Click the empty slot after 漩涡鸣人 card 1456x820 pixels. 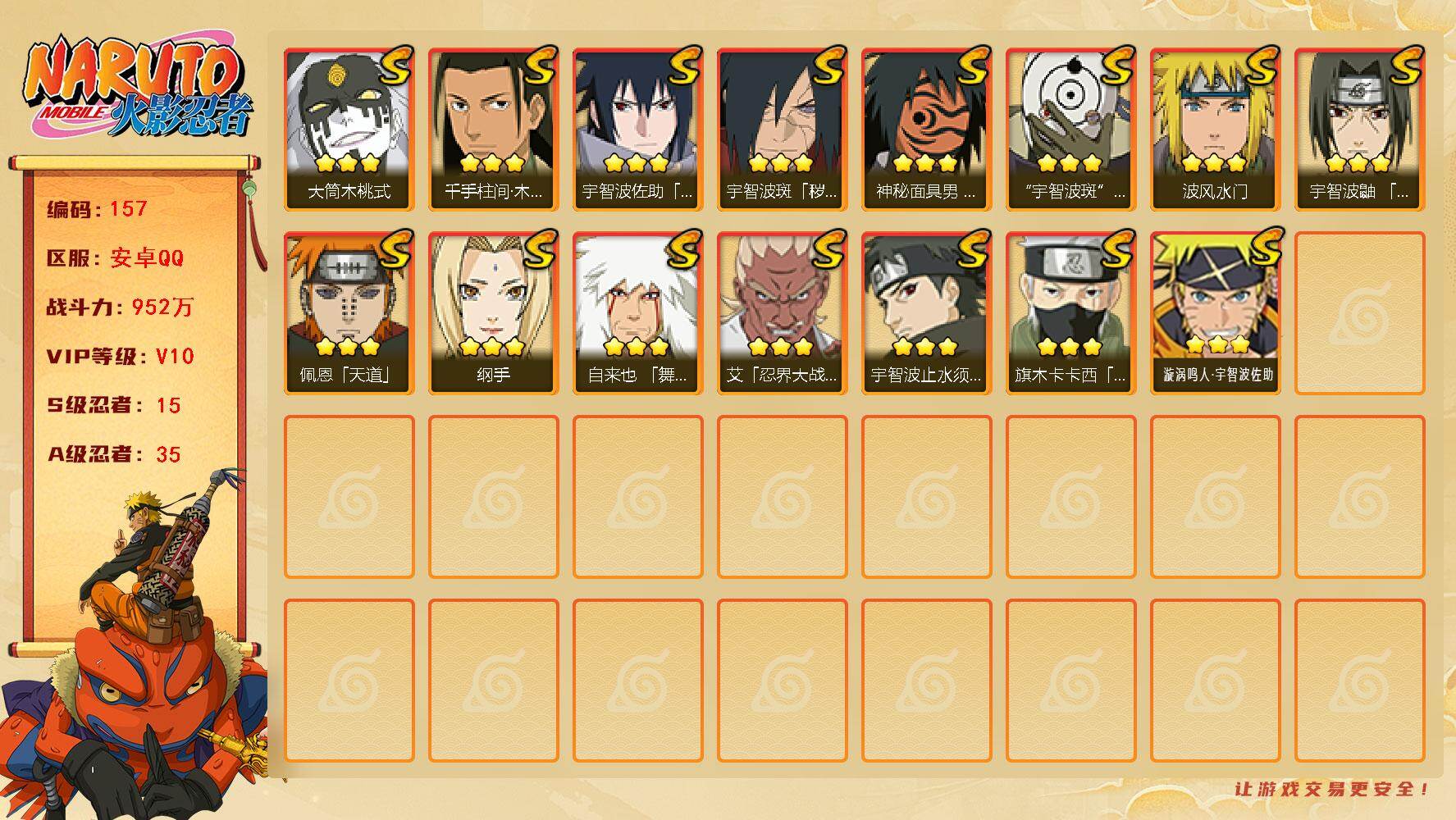click(x=1359, y=312)
